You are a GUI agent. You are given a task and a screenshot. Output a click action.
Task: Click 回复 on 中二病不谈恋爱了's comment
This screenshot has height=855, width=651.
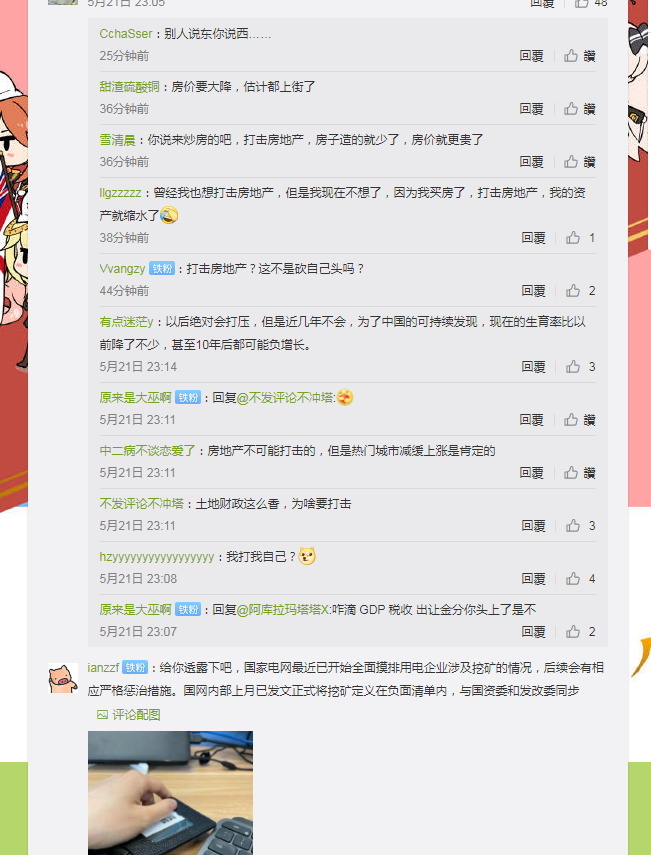click(x=531, y=473)
